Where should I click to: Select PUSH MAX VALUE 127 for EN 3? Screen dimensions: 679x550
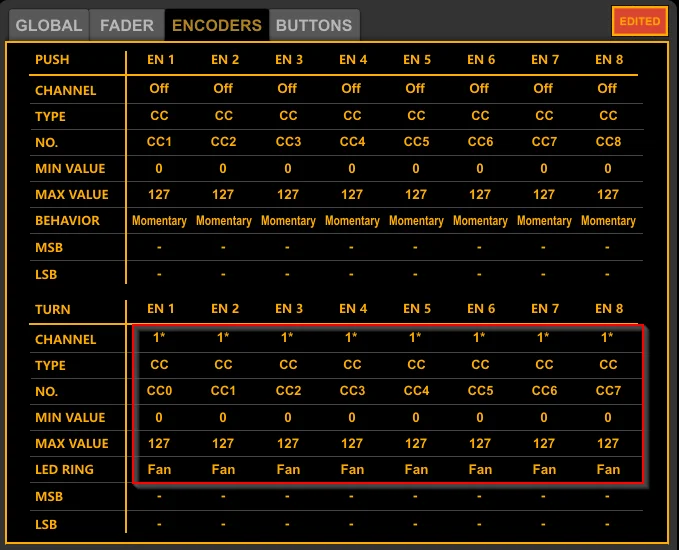pyautogui.click(x=288, y=194)
